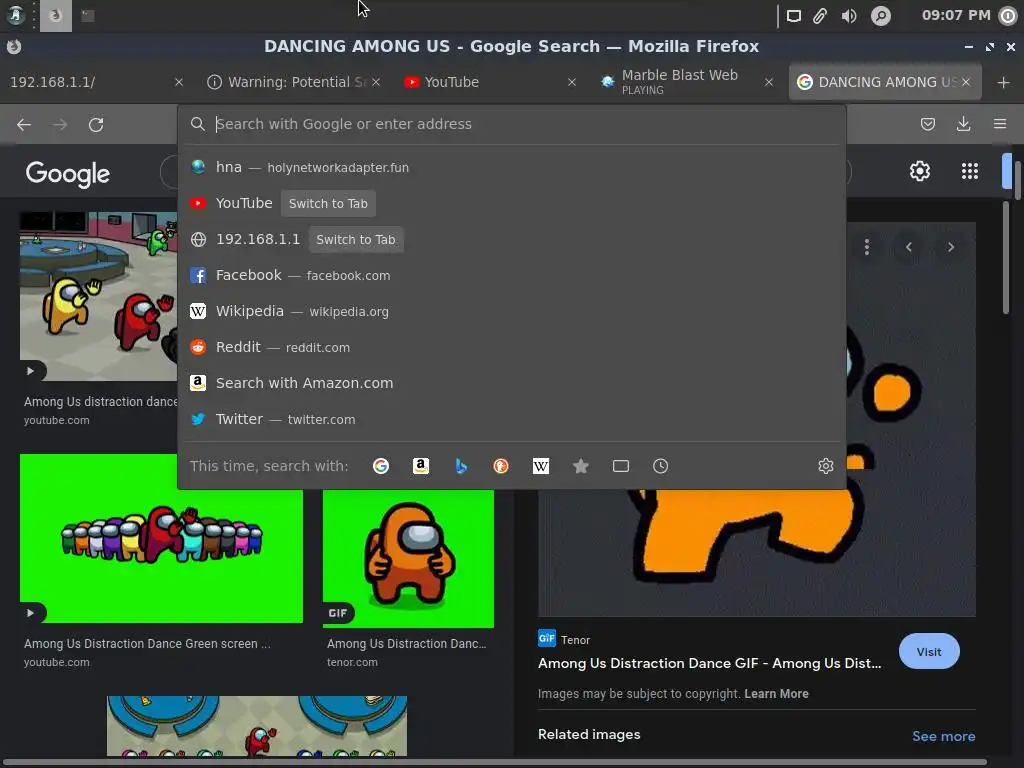Click Switch to Tab for 192.168.1.1
This screenshot has width=1024, height=768.
[x=355, y=240]
